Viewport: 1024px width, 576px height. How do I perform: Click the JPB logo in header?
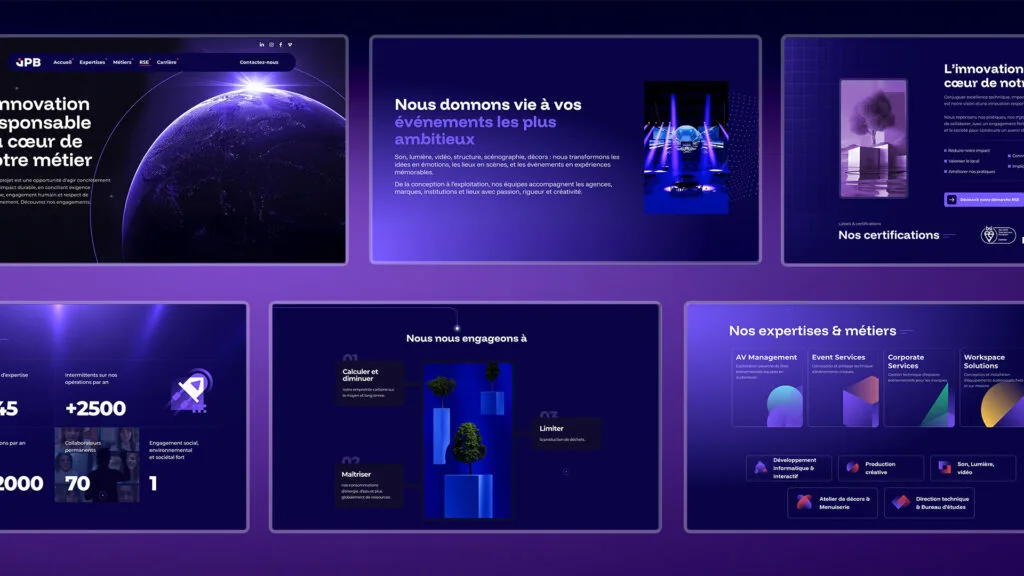click(28, 62)
